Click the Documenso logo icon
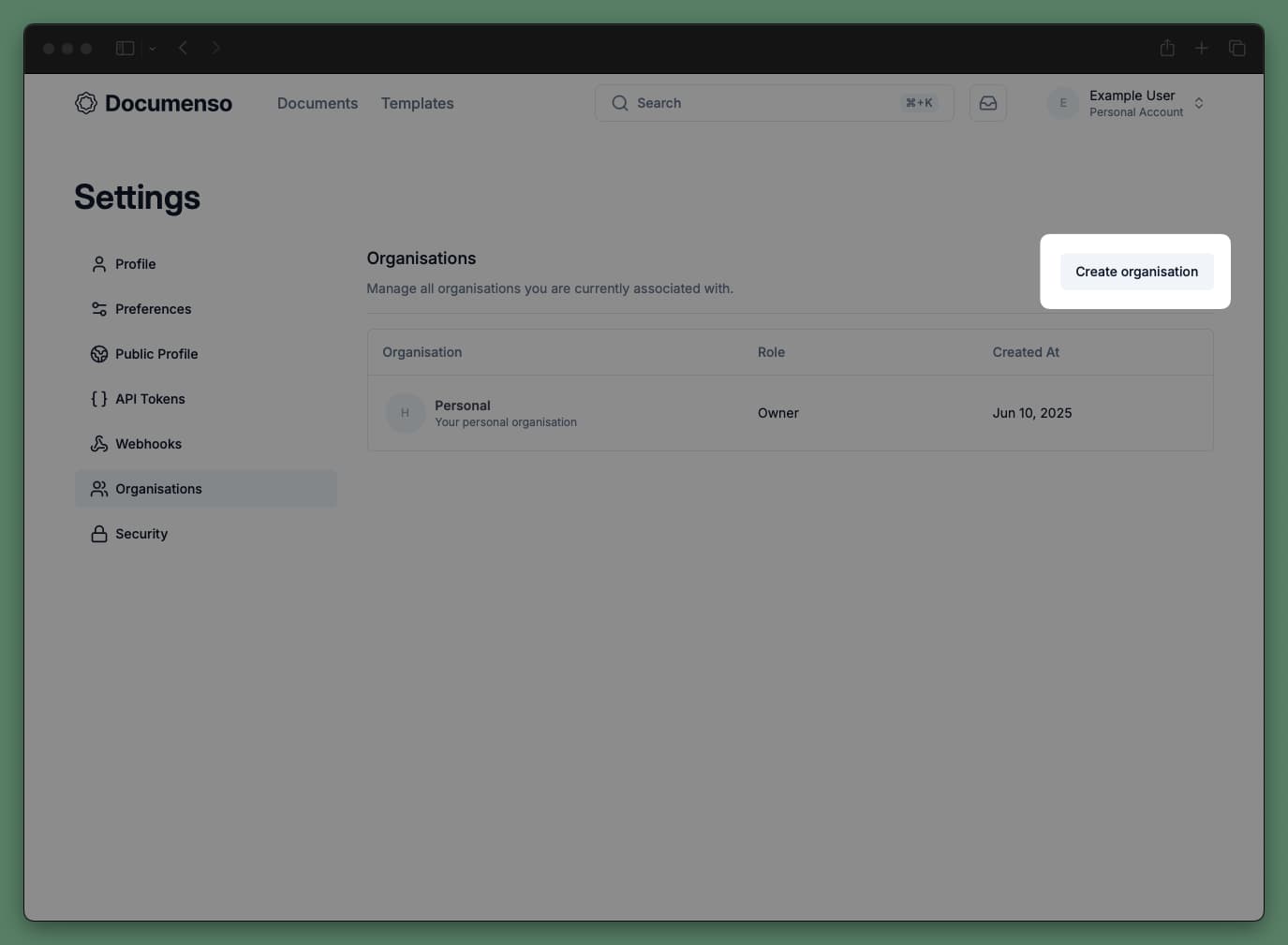The image size is (1288, 945). tap(85, 103)
